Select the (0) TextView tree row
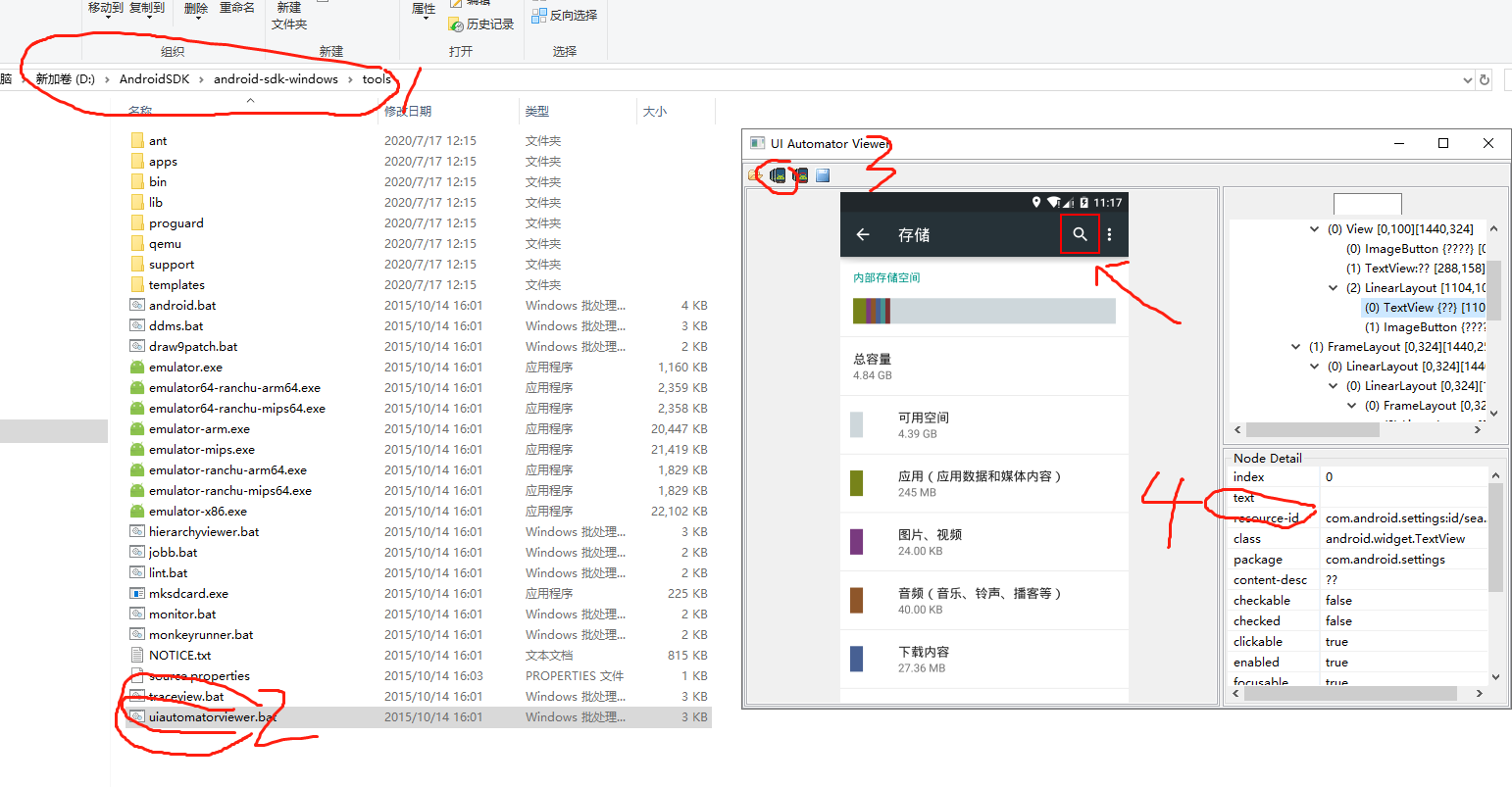This screenshot has width=1512, height=787. pyautogui.click(x=1424, y=308)
